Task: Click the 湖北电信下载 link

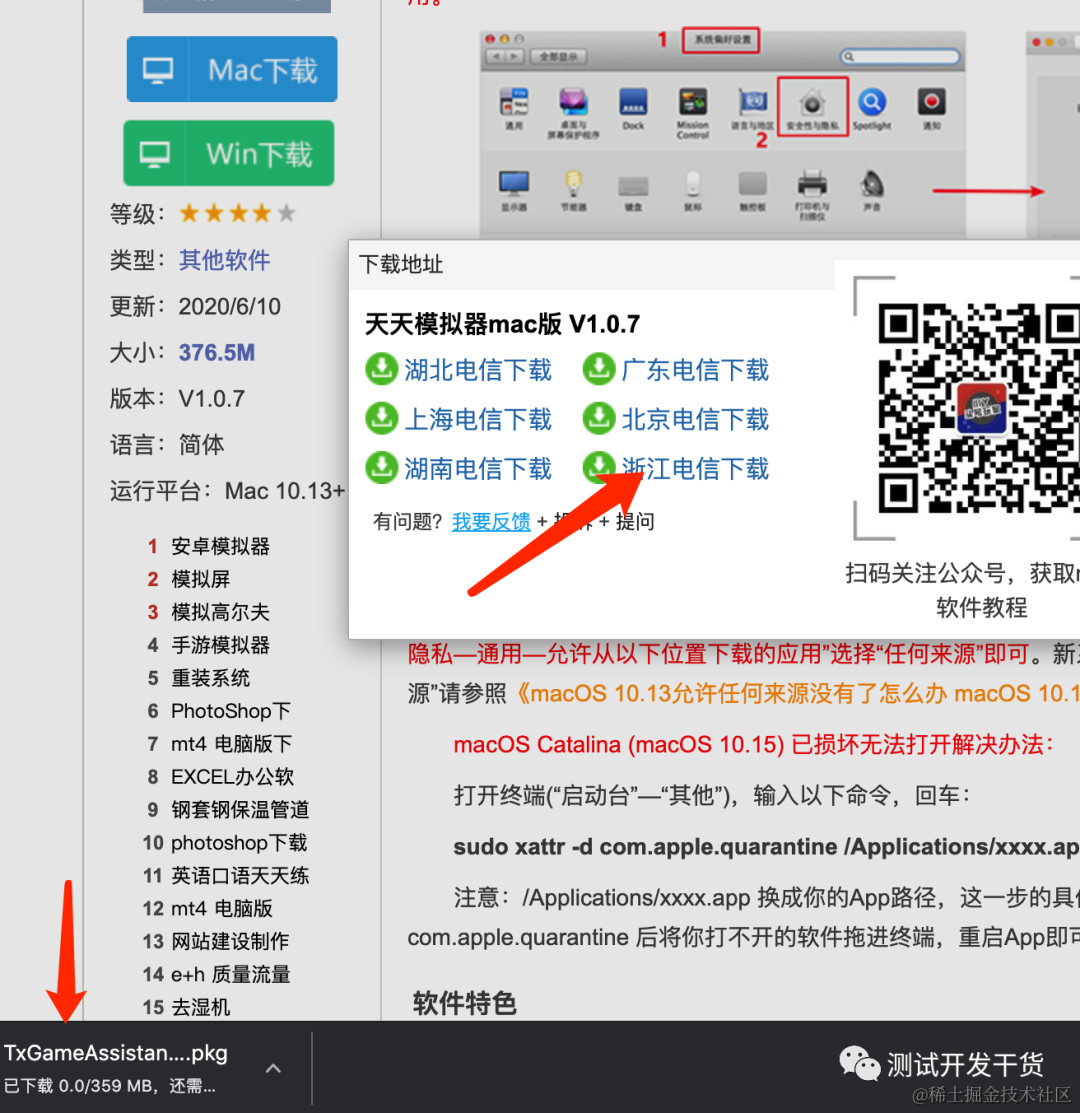Action: tap(478, 370)
